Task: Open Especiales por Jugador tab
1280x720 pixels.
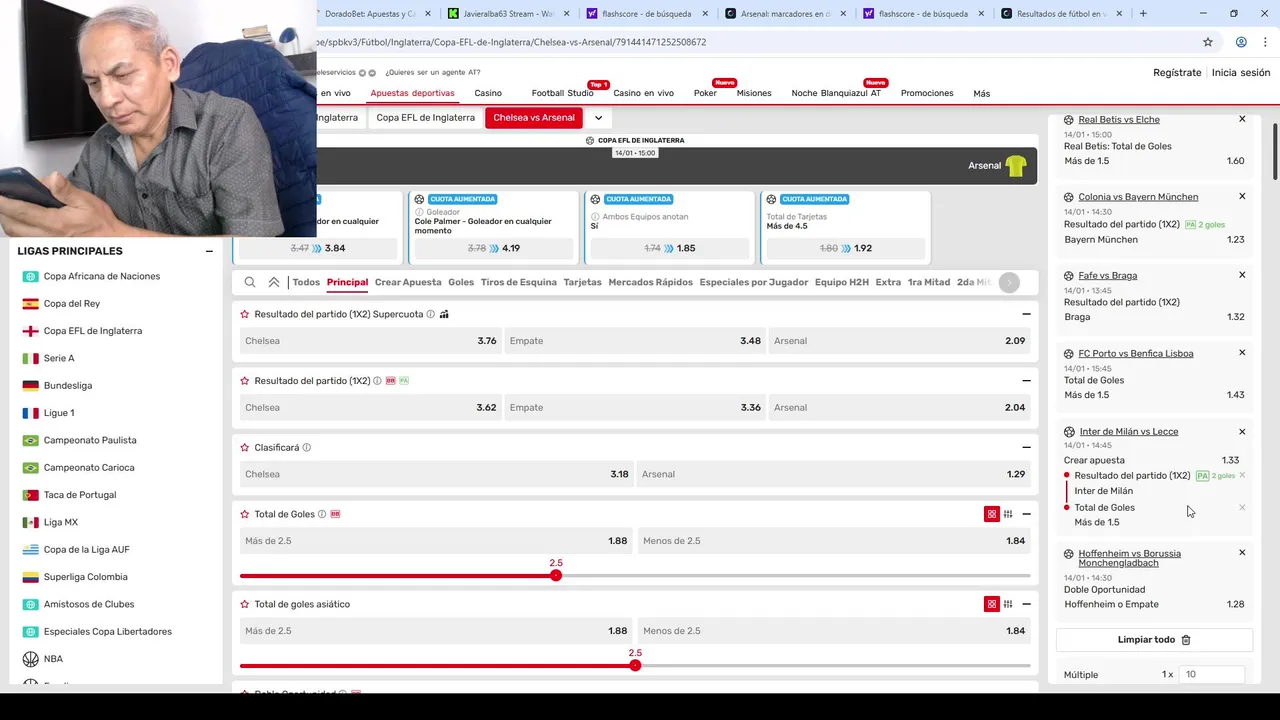Action: [754, 282]
